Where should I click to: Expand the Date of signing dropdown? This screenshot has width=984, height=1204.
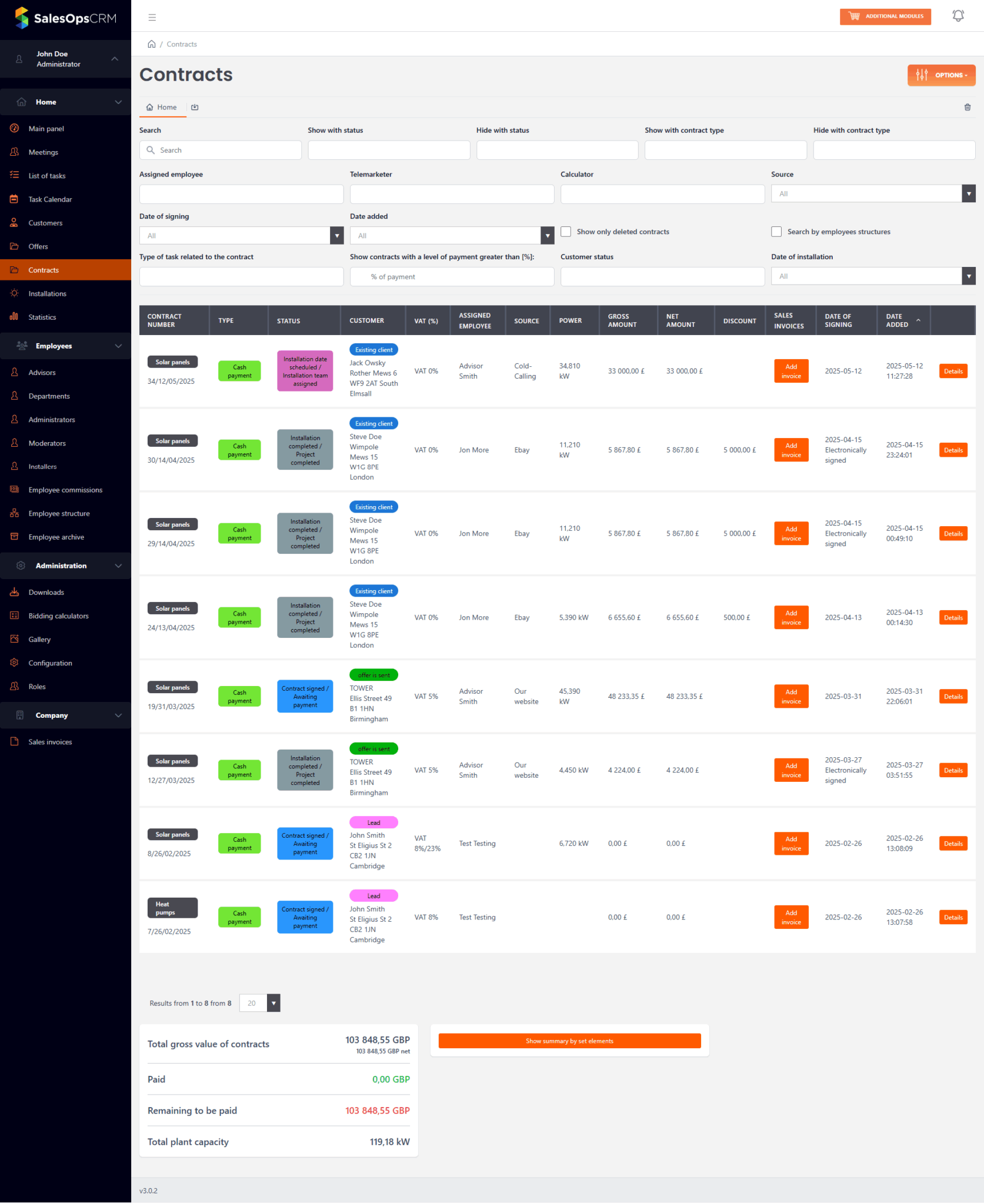(241, 236)
